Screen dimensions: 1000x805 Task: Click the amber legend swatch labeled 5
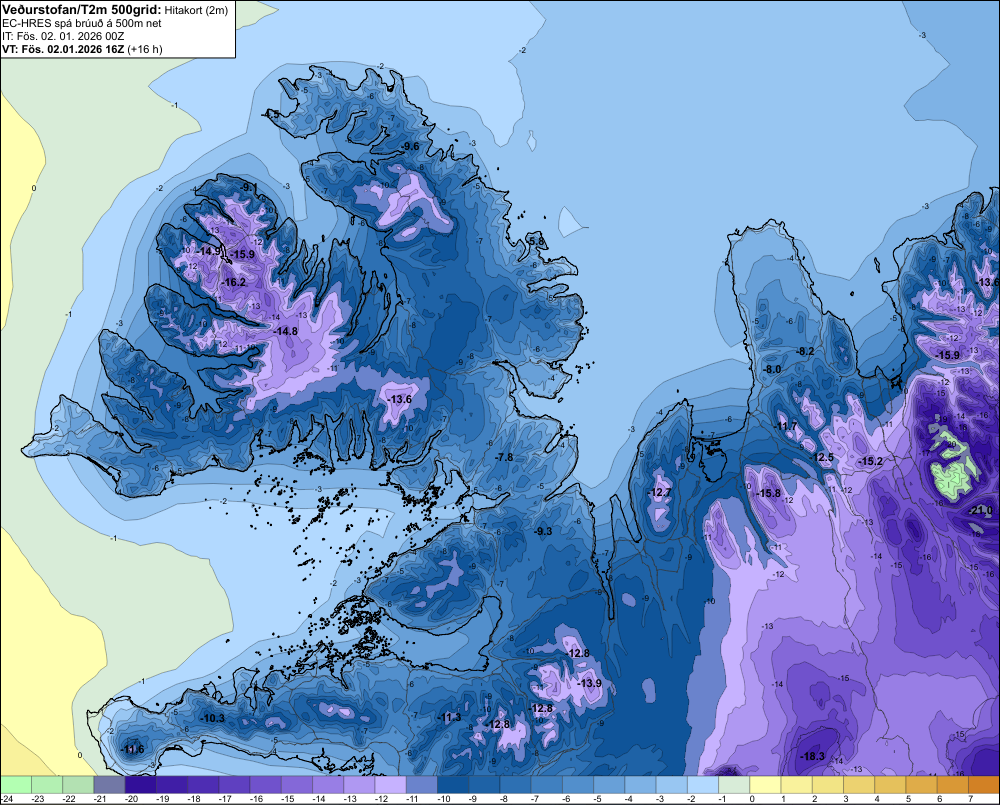[922, 784]
